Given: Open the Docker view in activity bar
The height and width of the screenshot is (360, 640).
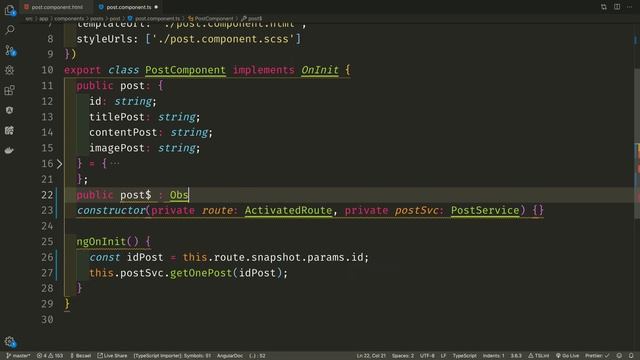Looking at the screenshot, I should [x=10, y=150].
